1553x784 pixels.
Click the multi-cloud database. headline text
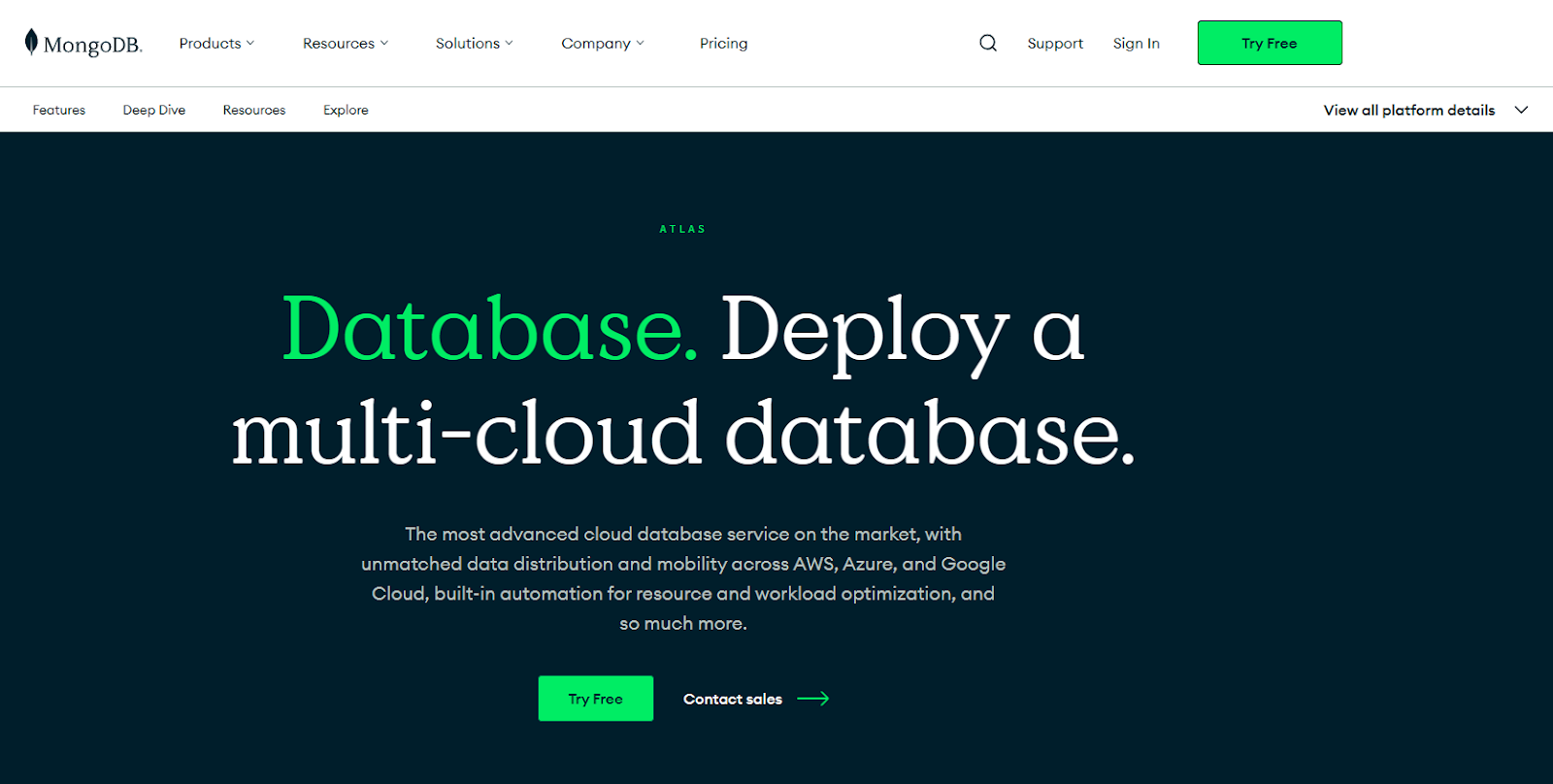[x=683, y=433]
